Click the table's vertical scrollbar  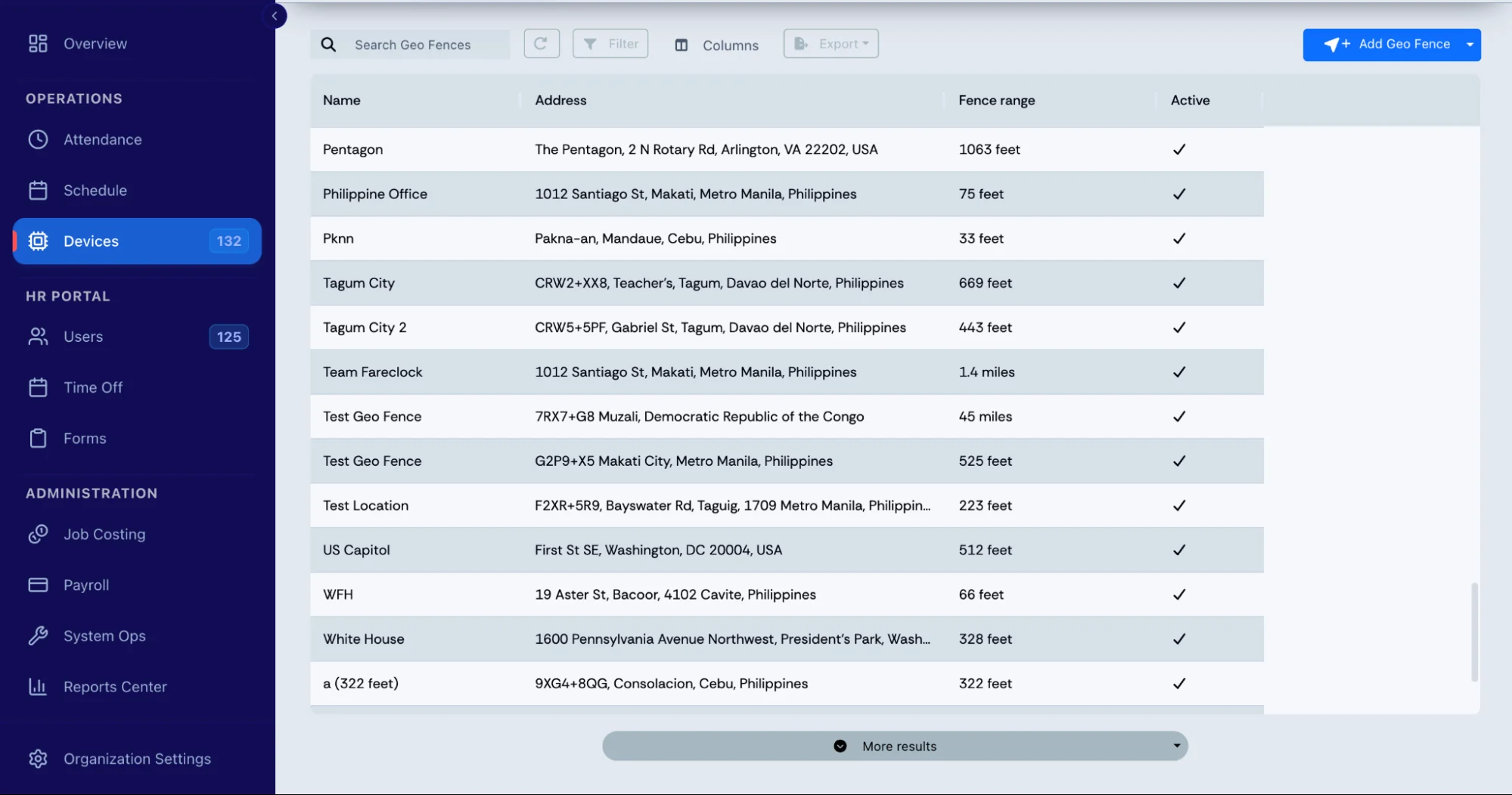pyautogui.click(x=1474, y=632)
